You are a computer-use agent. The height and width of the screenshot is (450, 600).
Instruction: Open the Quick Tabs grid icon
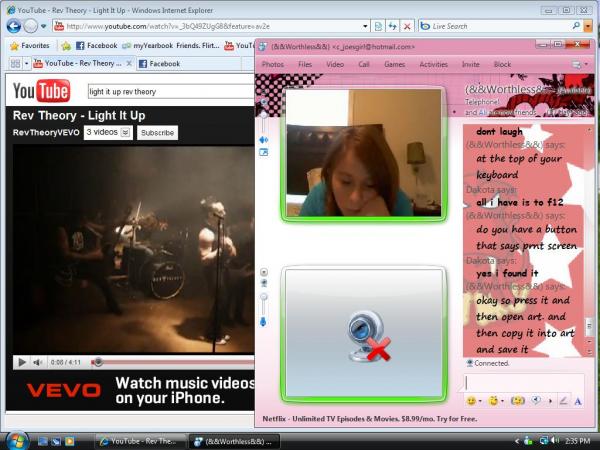[x=15, y=64]
